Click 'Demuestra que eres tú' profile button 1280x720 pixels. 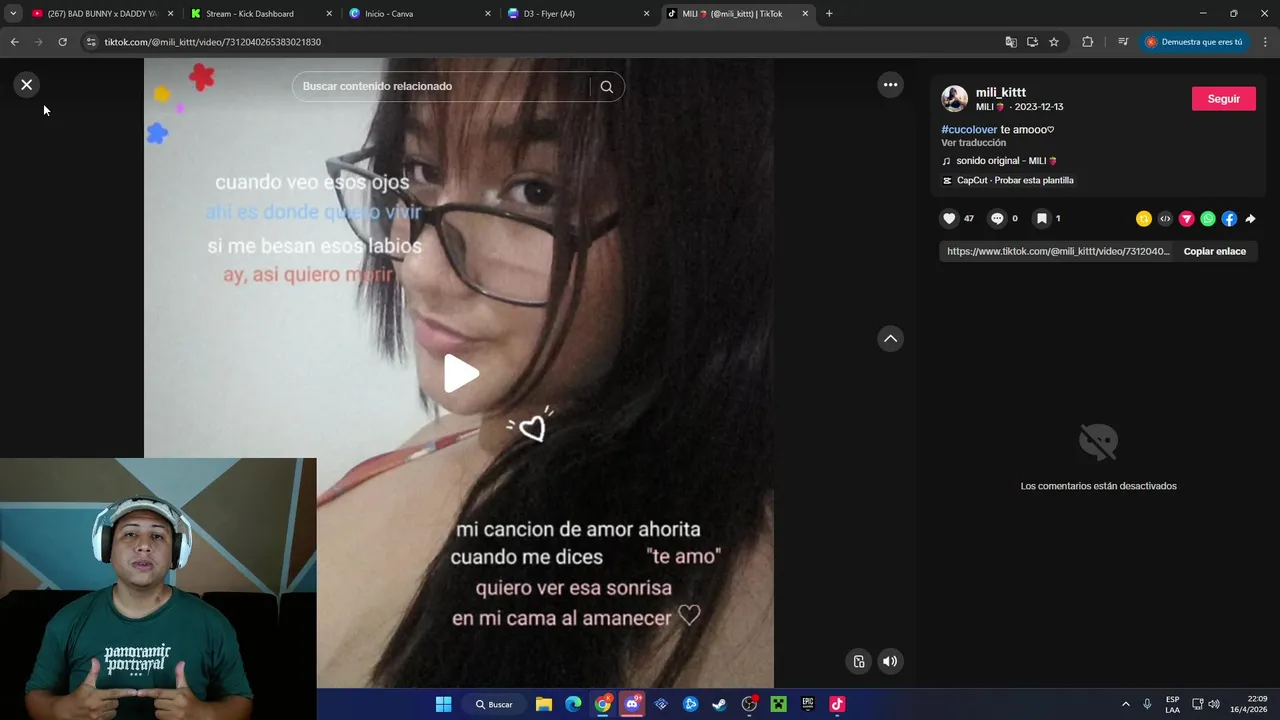coord(1194,42)
